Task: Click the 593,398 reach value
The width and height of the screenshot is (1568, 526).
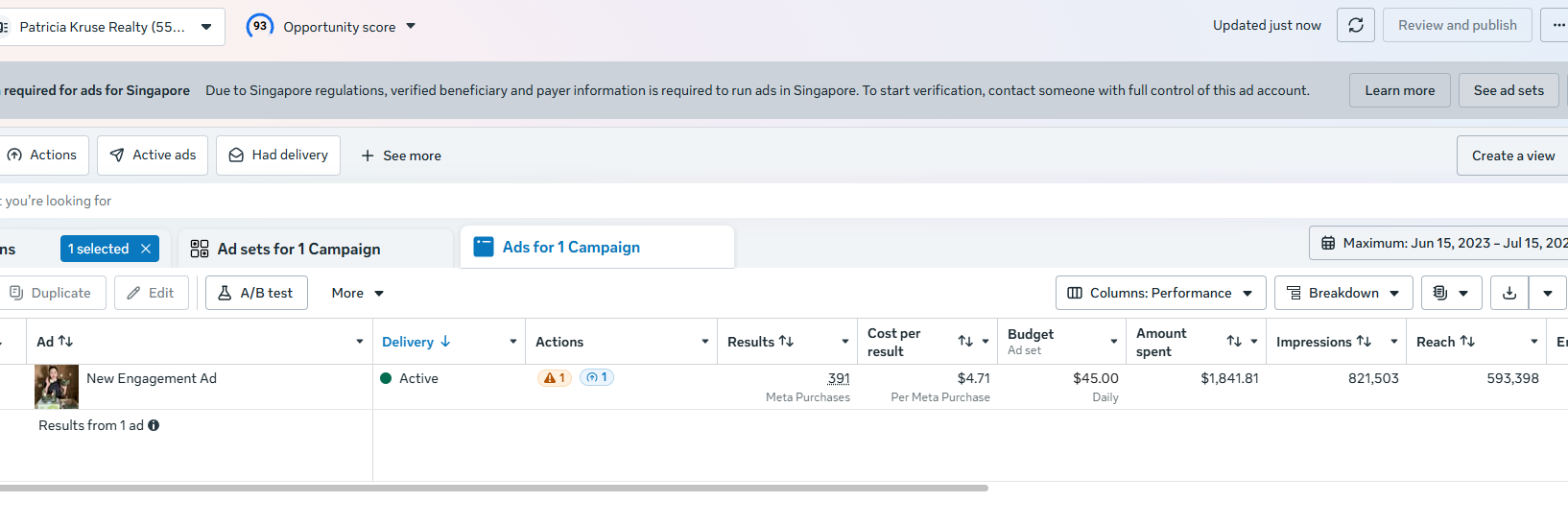Action: click(1512, 378)
